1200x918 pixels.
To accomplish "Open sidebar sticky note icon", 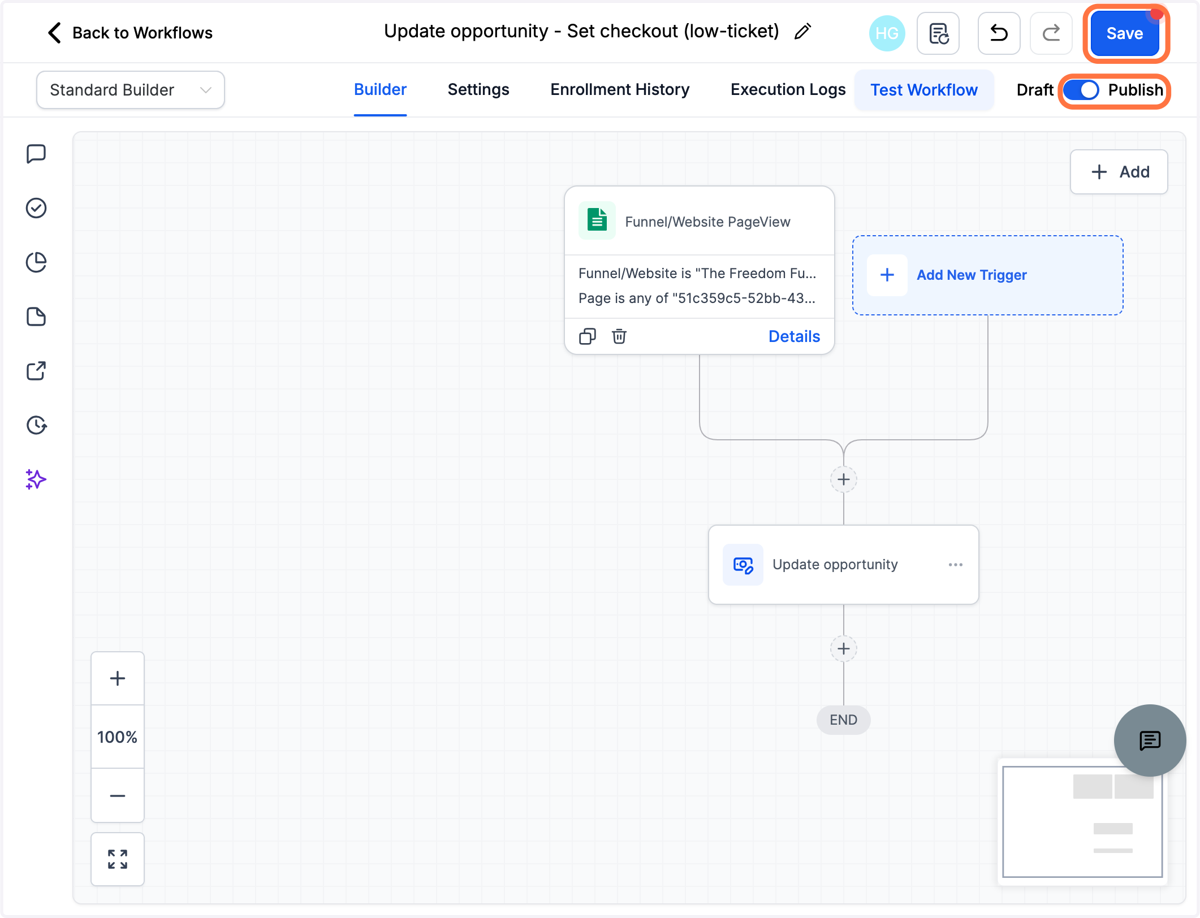I will tap(36, 317).
